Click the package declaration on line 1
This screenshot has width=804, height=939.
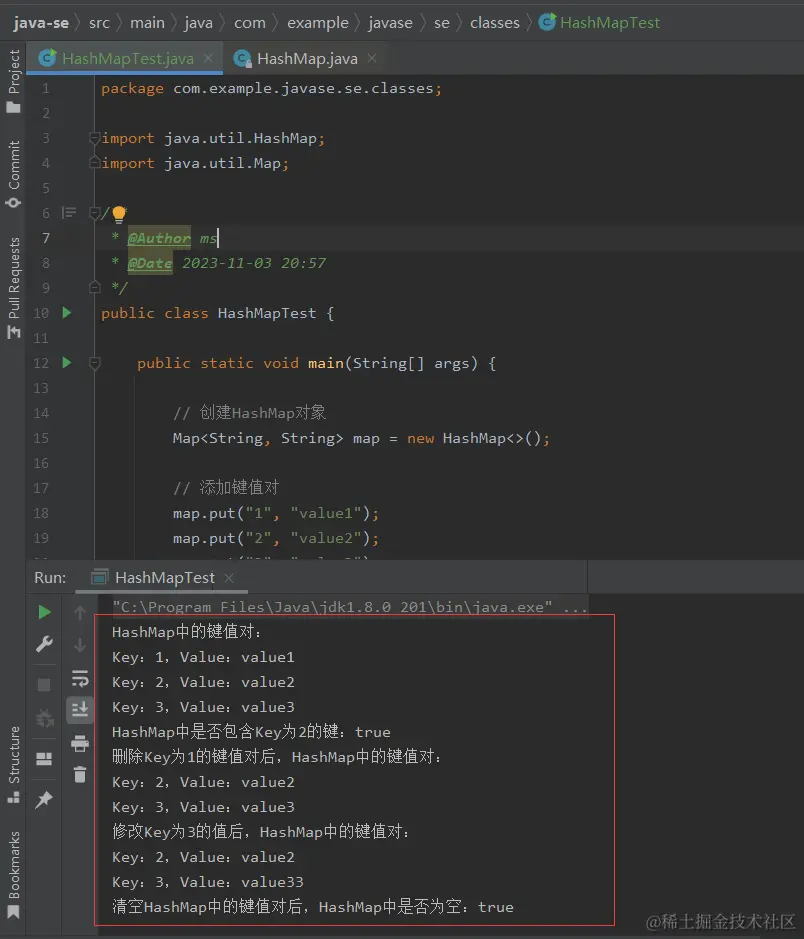(271, 89)
